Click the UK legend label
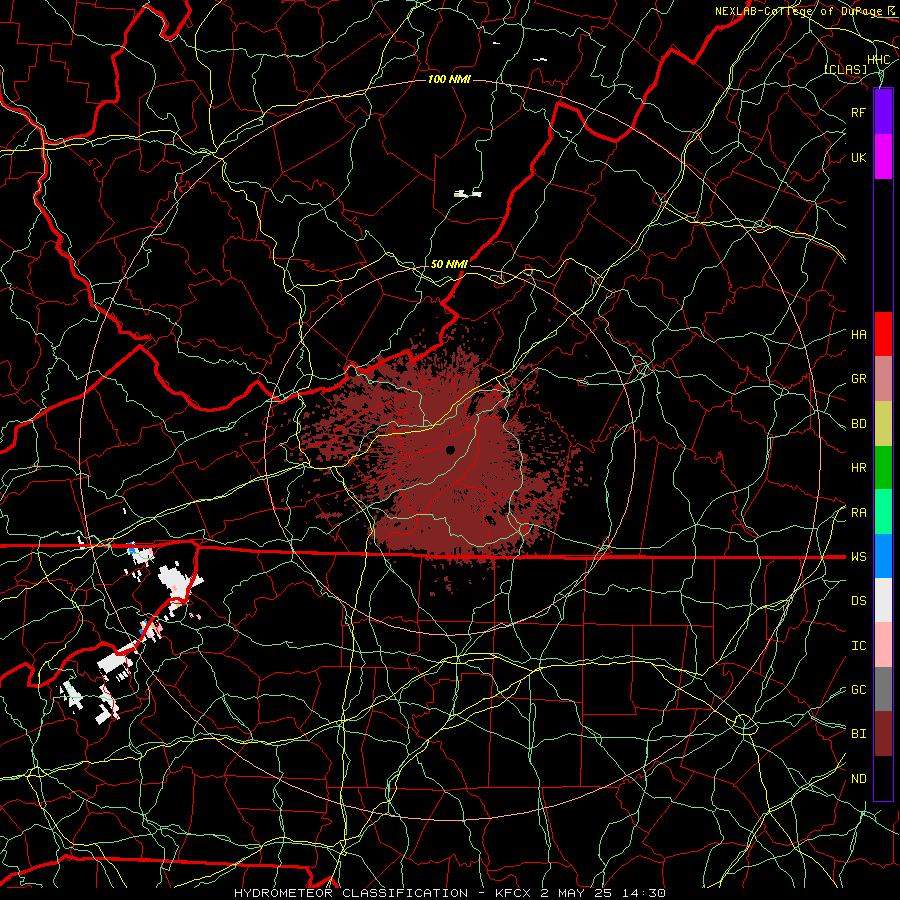The height and width of the screenshot is (900, 900). [859, 157]
